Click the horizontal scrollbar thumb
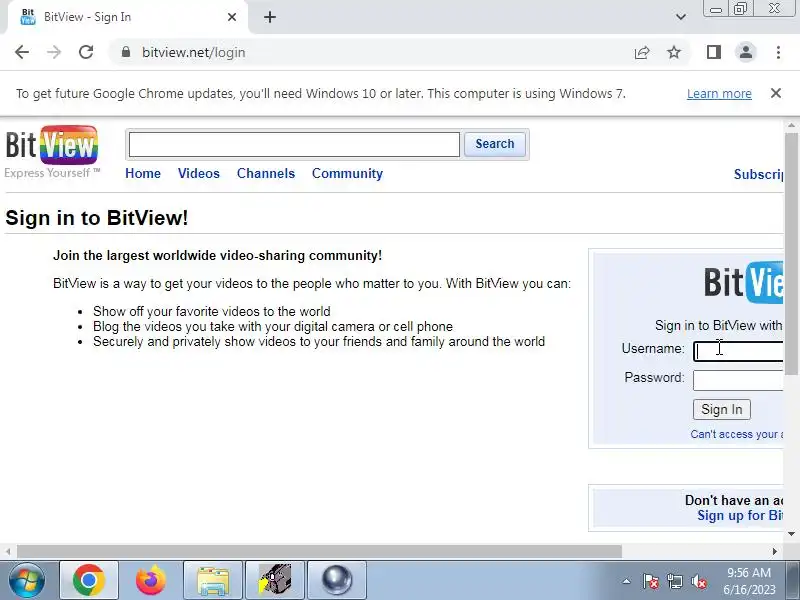The height and width of the screenshot is (600, 800). [x=319, y=552]
